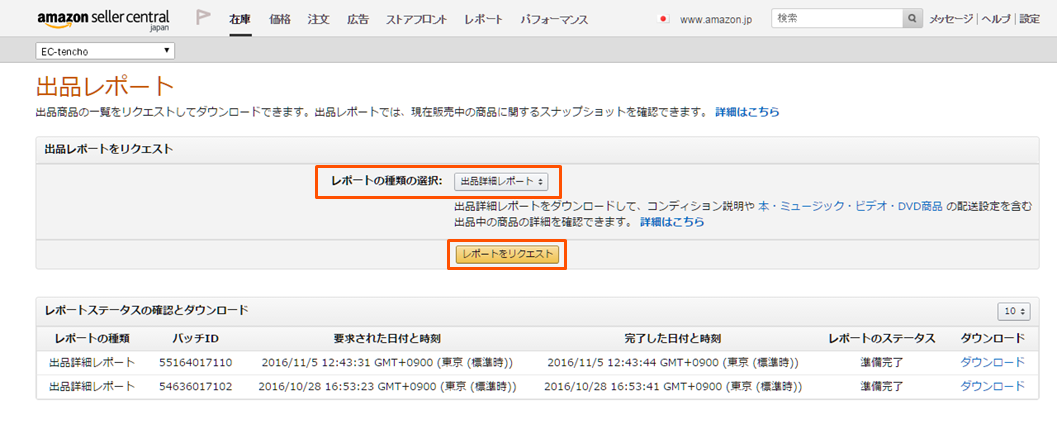Open メッセージ link
The width and height of the screenshot is (1057, 429).
[x=951, y=19]
